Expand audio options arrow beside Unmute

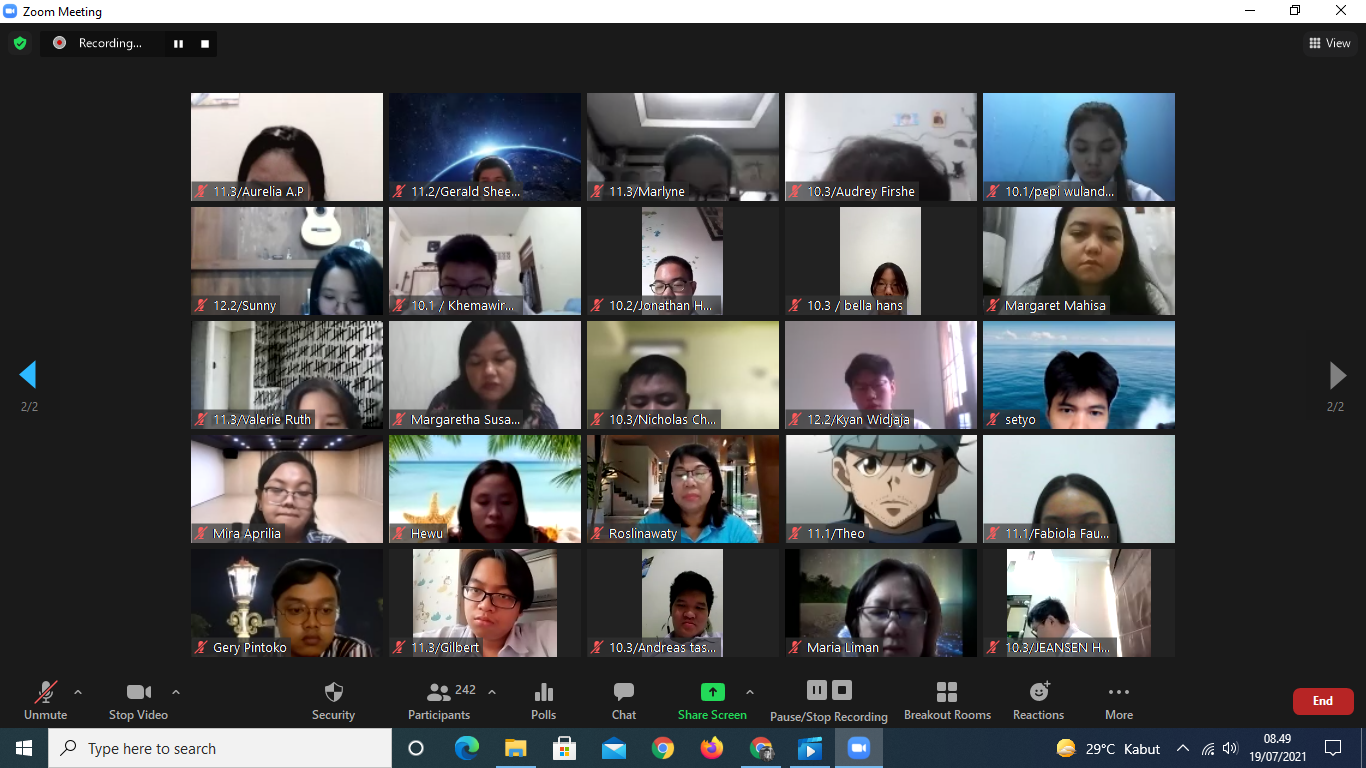[78, 692]
